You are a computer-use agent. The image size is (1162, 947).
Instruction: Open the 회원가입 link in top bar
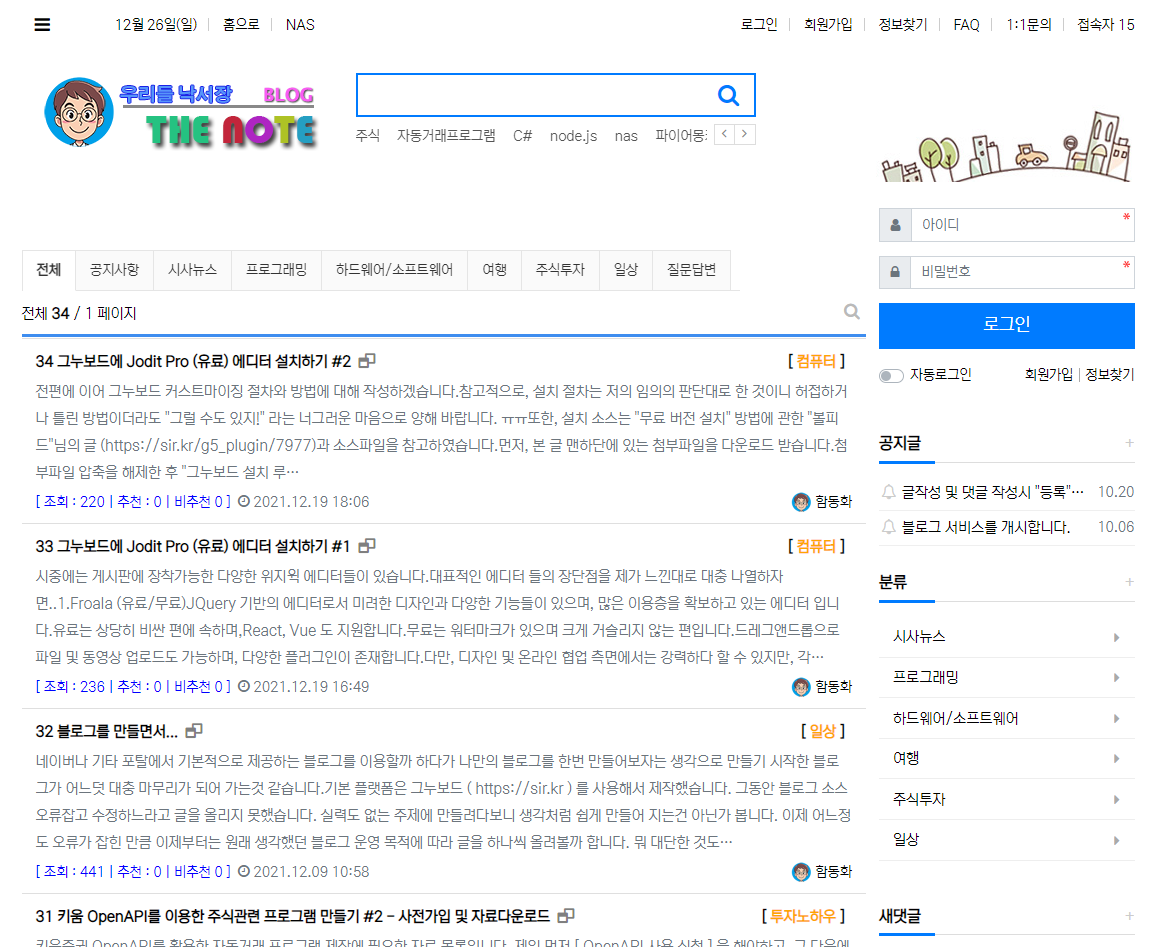point(828,25)
